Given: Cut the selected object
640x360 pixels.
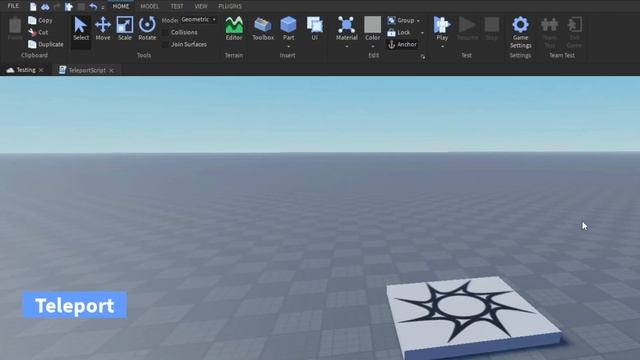Looking at the screenshot, I should pos(38,32).
